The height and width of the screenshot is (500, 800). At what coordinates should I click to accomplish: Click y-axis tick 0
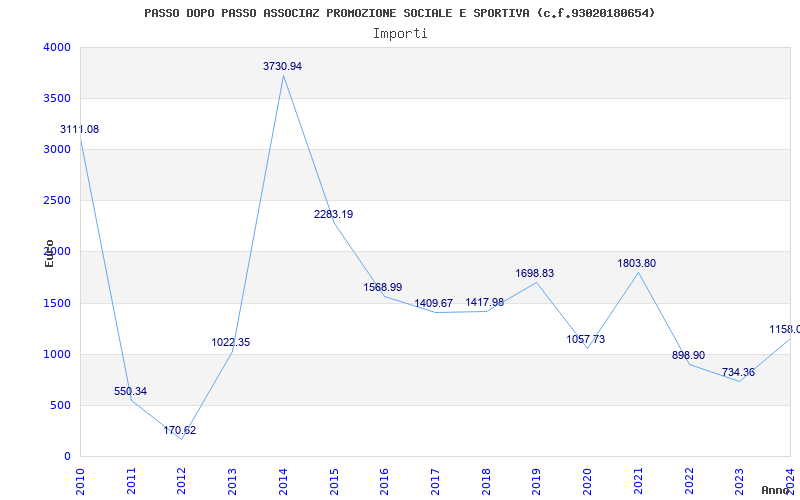pyautogui.click(x=67, y=457)
